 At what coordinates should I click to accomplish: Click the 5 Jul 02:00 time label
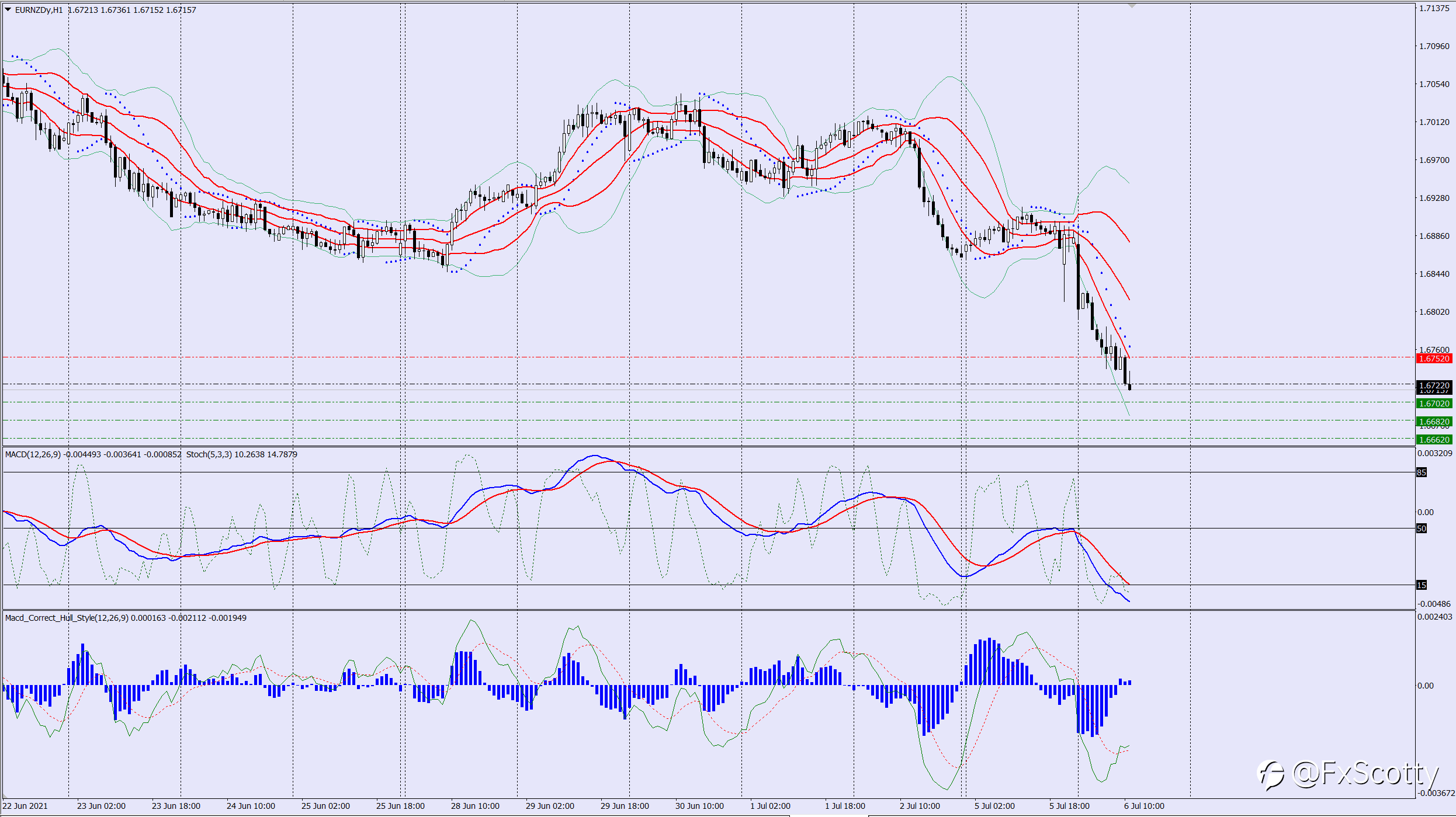(994, 806)
